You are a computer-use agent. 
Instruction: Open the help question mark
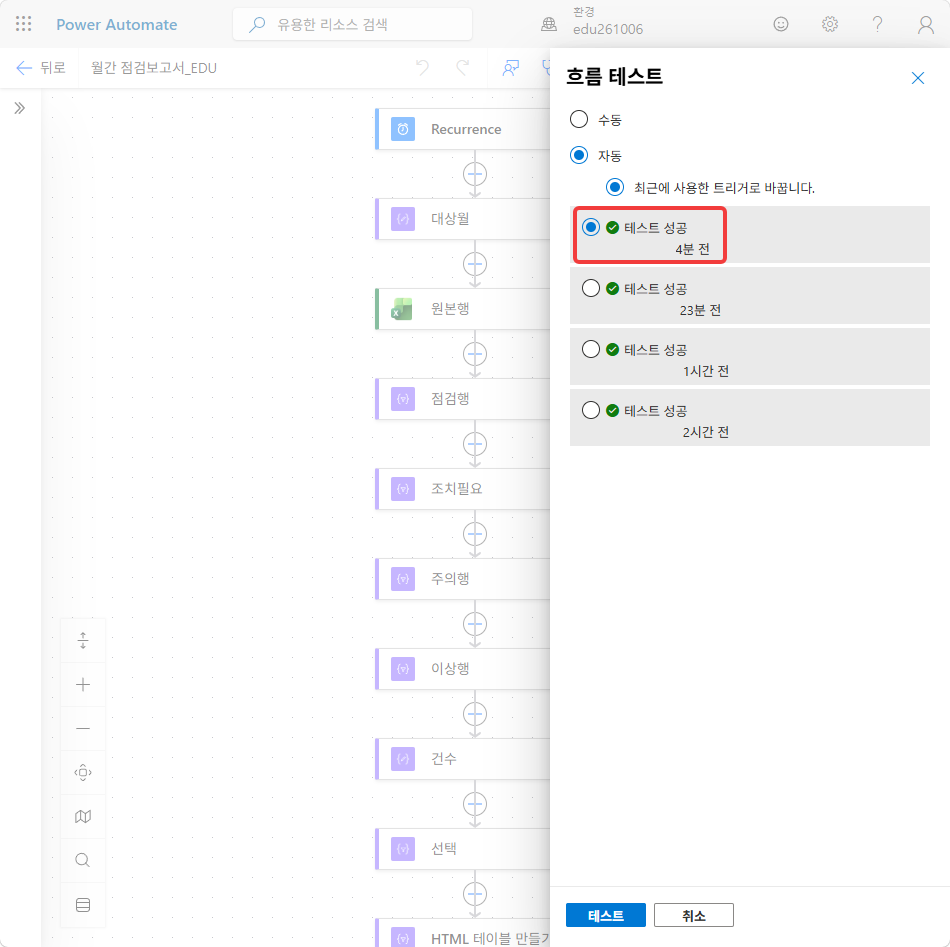(877, 24)
